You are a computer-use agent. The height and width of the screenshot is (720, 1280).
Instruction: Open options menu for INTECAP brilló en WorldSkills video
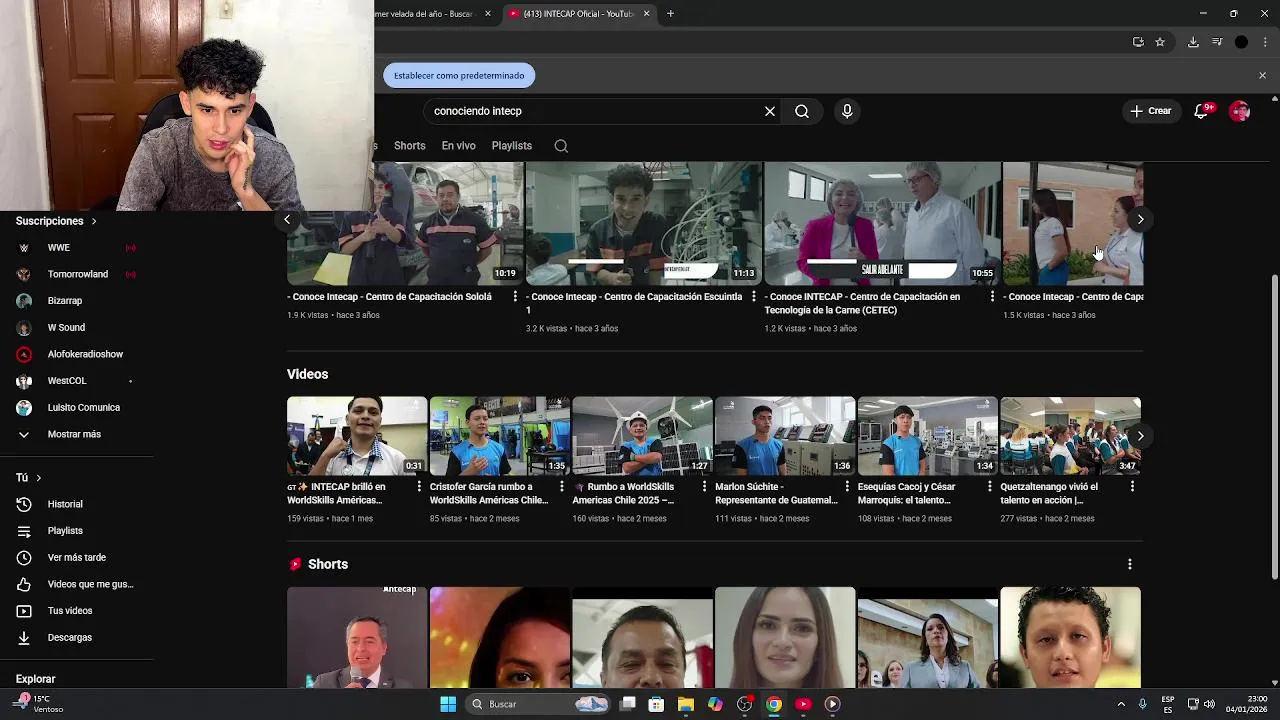coord(419,487)
